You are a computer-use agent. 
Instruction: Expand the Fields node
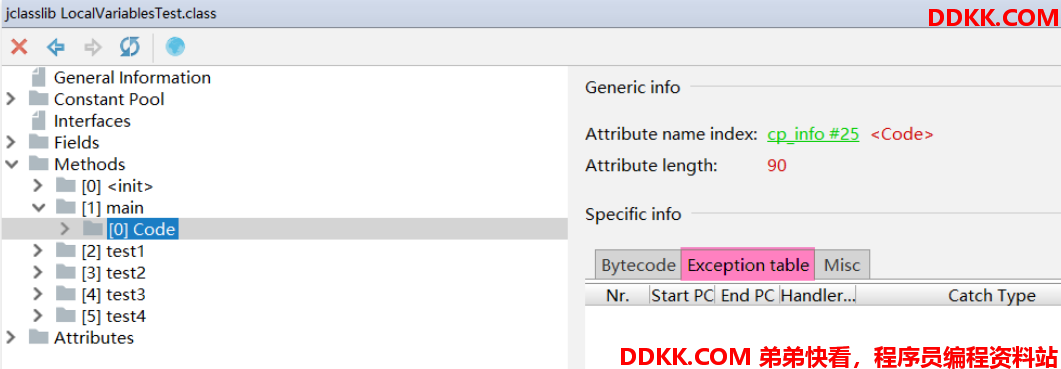click(x=11, y=142)
